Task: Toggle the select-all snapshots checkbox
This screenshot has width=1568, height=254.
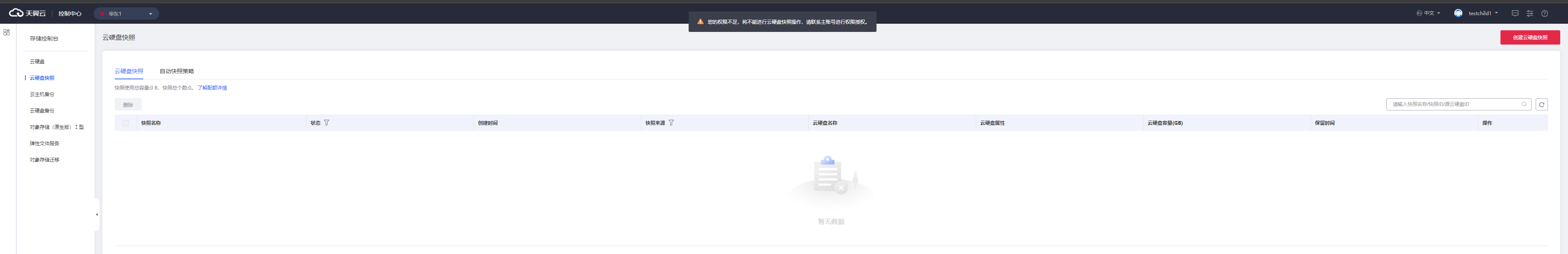Action: 126,123
